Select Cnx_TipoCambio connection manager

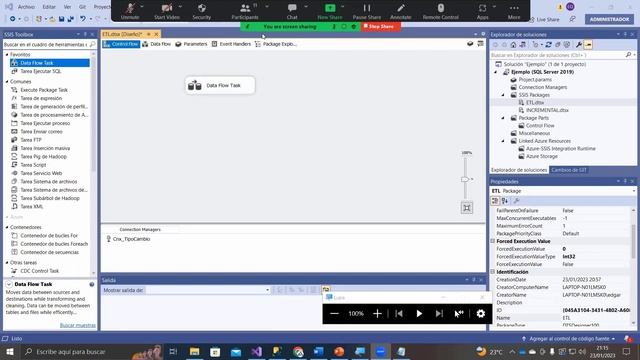tap(128, 239)
